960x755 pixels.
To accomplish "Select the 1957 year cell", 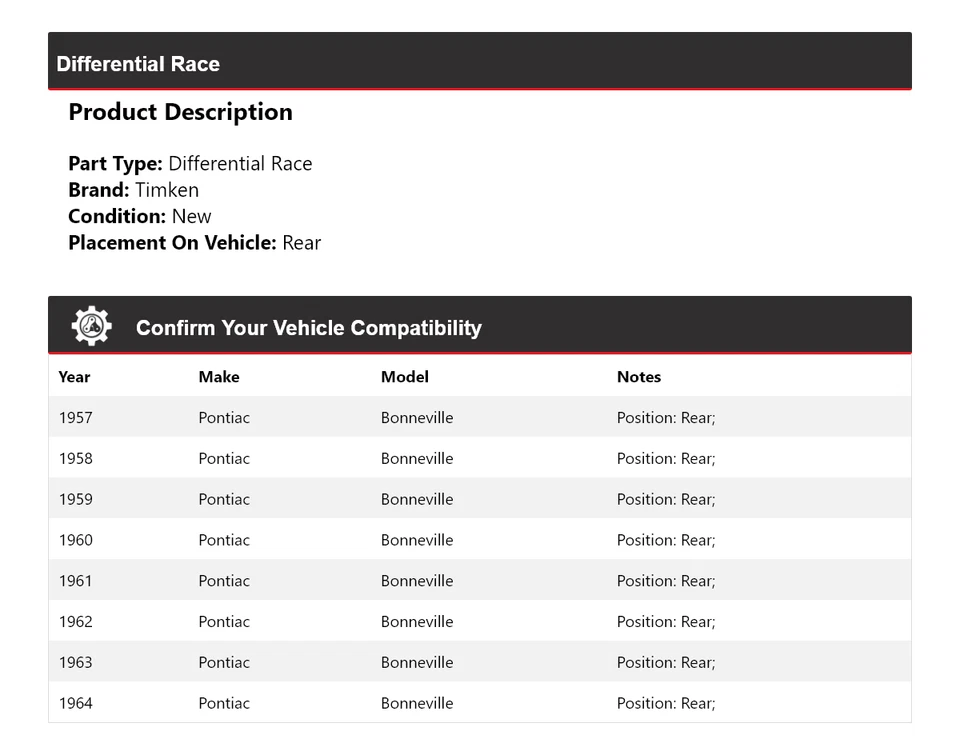I will tap(75, 418).
